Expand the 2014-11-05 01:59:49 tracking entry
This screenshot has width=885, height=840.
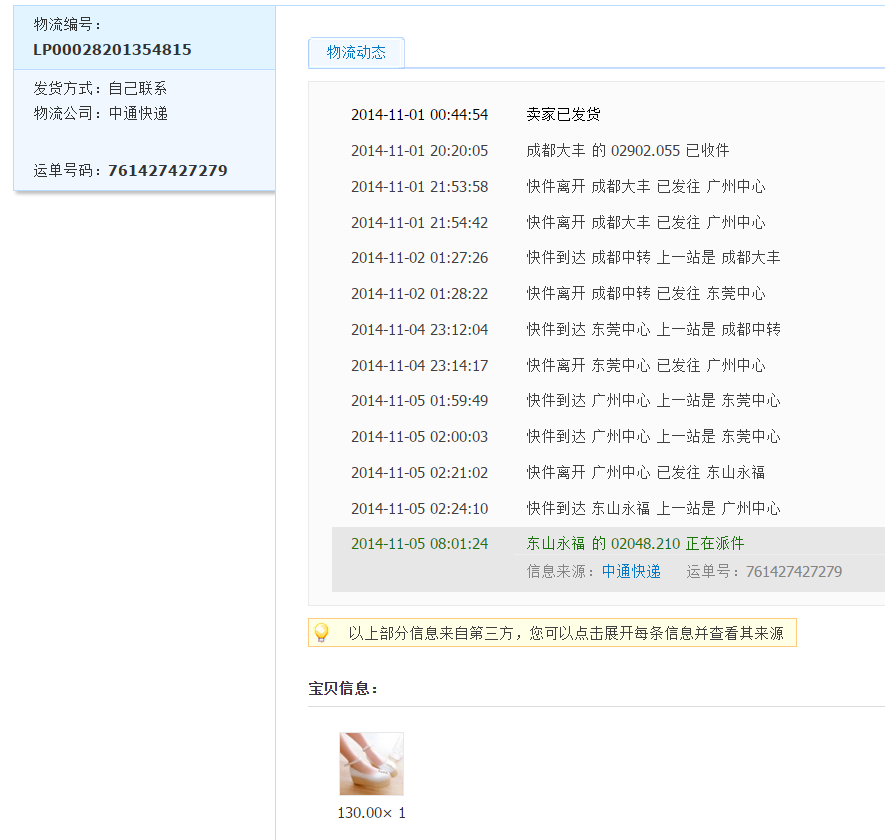click(x=653, y=401)
